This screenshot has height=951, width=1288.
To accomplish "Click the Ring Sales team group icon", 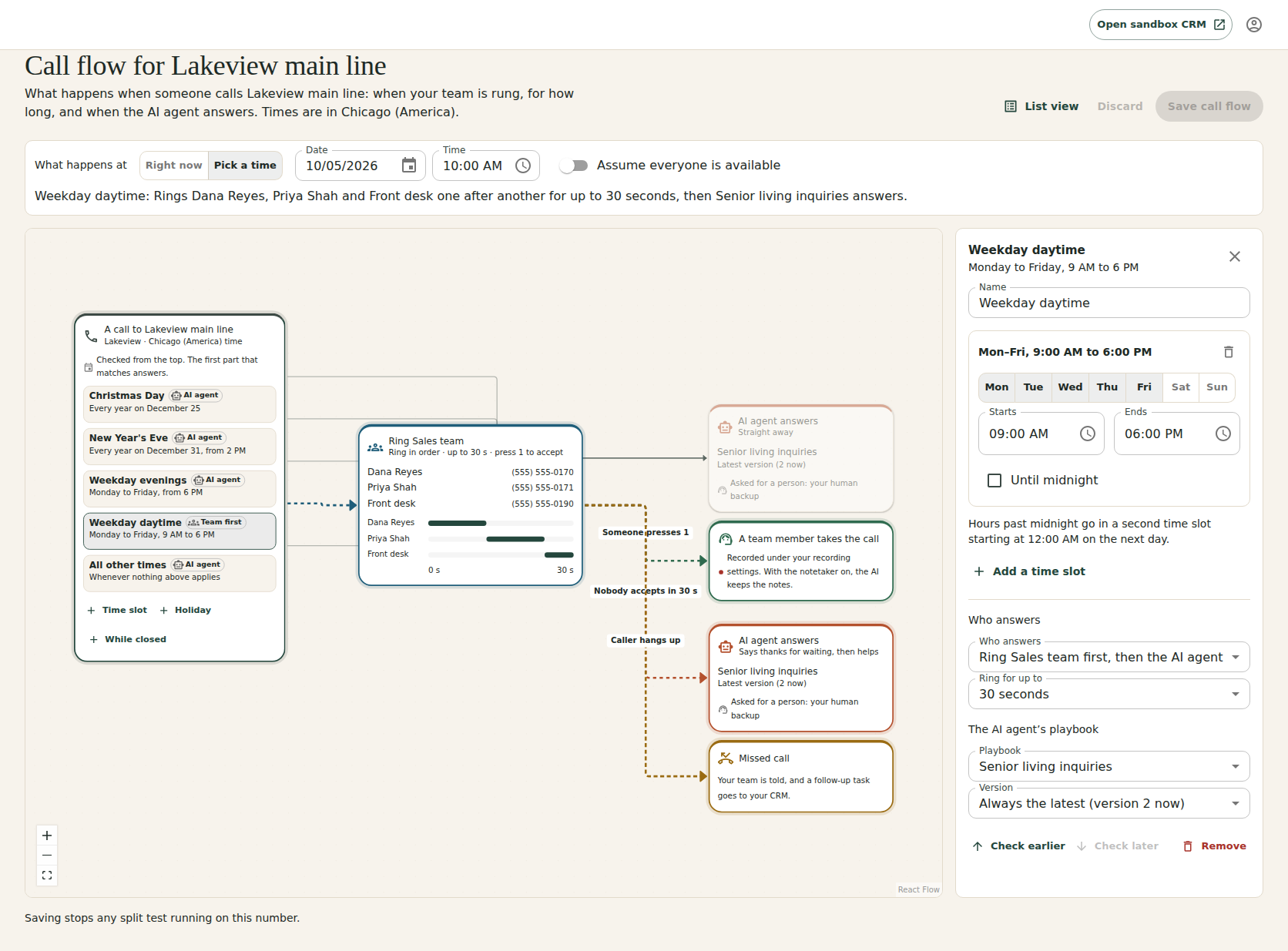I will (375, 447).
